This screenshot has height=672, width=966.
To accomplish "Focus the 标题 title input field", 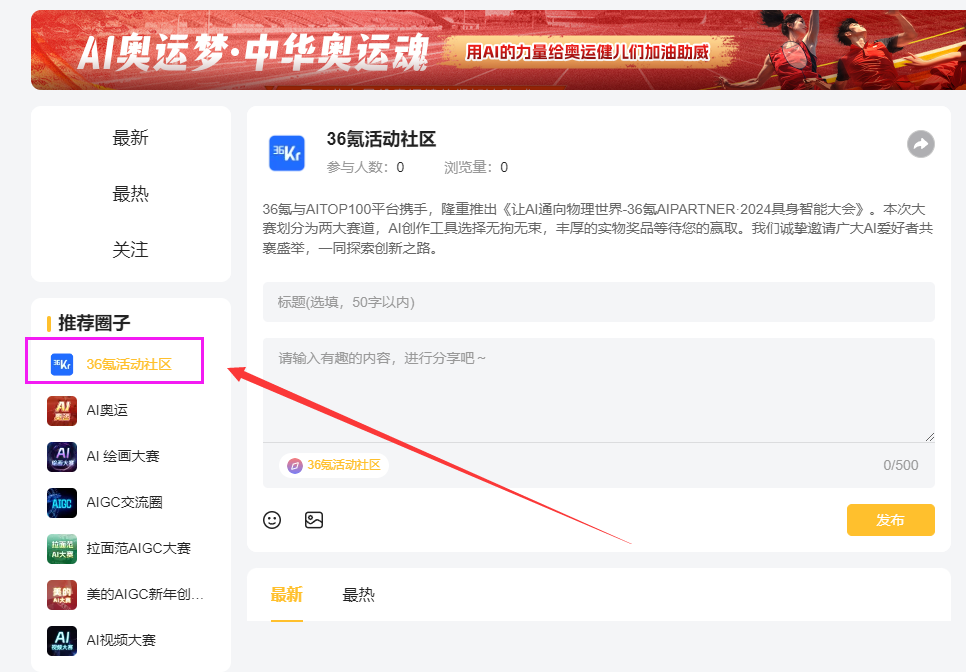I will click(598, 302).
